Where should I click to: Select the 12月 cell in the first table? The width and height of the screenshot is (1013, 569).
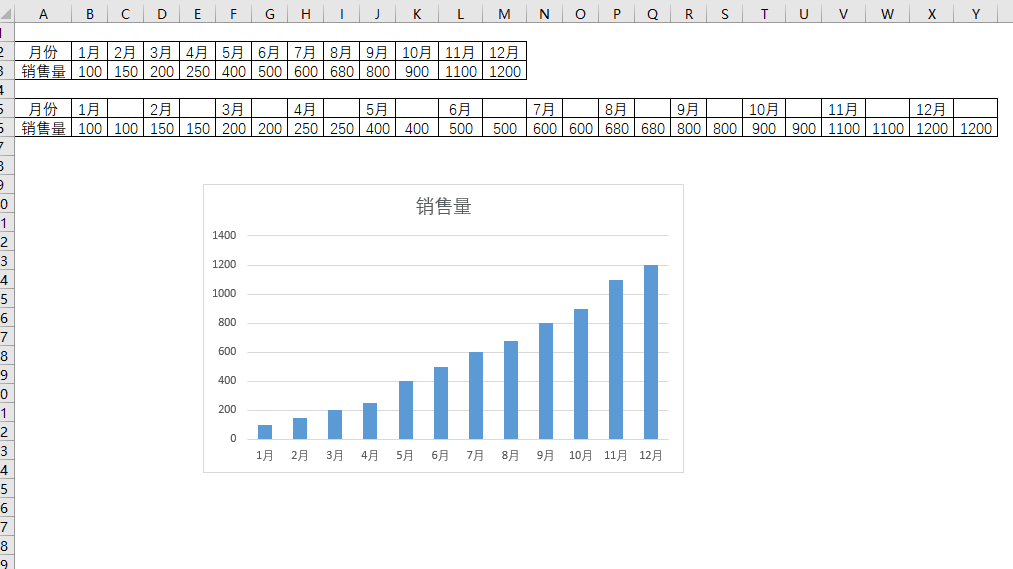click(504, 52)
